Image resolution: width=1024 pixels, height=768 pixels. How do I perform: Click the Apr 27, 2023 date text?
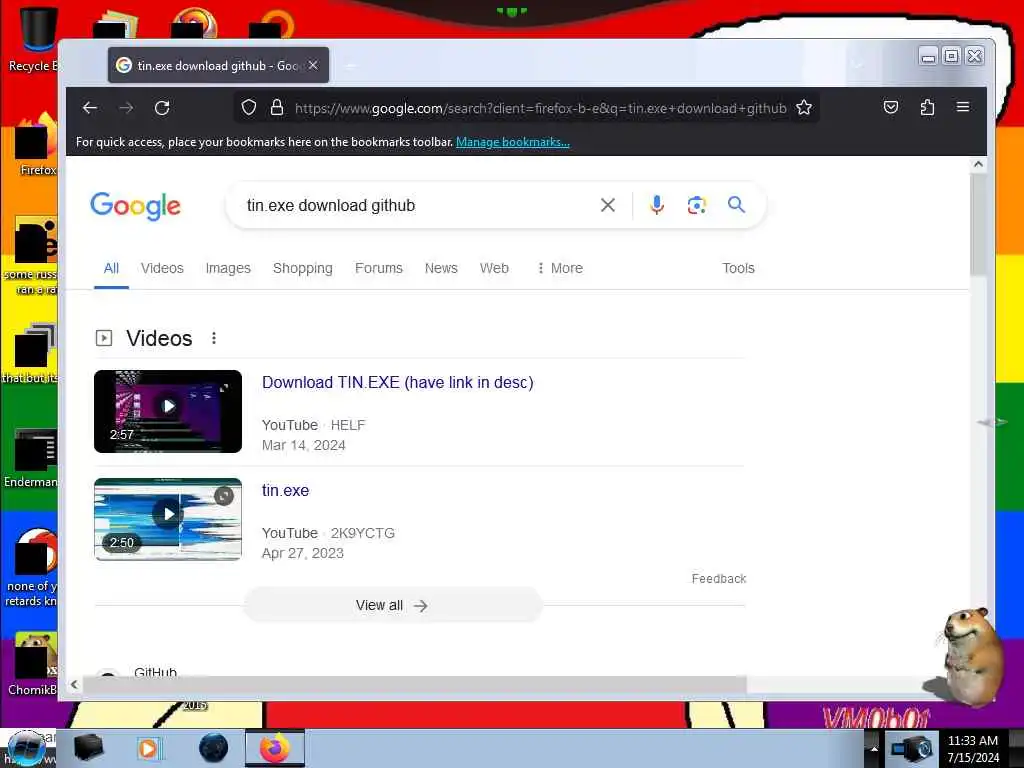tap(302, 553)
